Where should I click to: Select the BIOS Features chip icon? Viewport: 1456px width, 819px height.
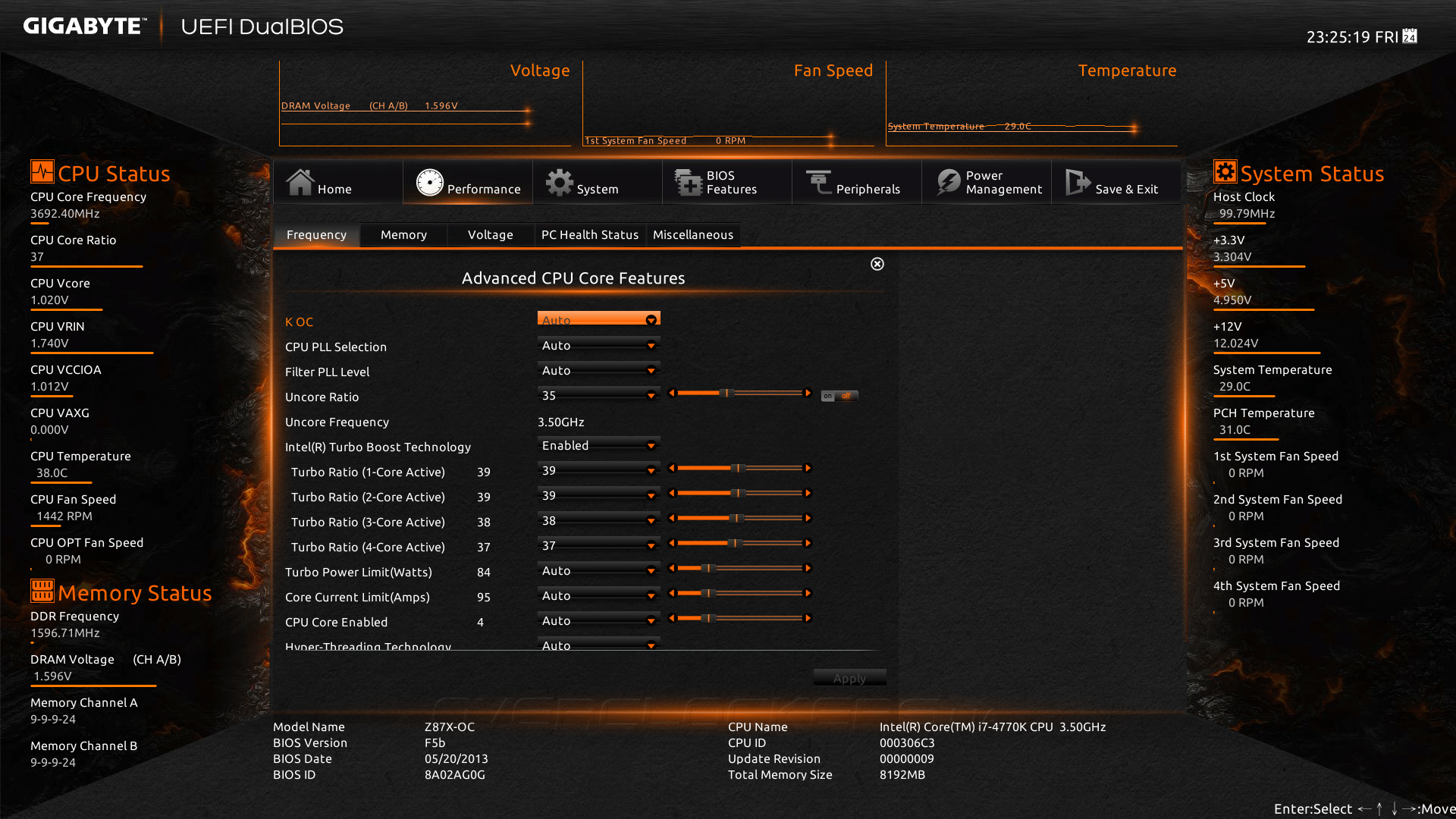pyautogui.click(x=689, y=182)
